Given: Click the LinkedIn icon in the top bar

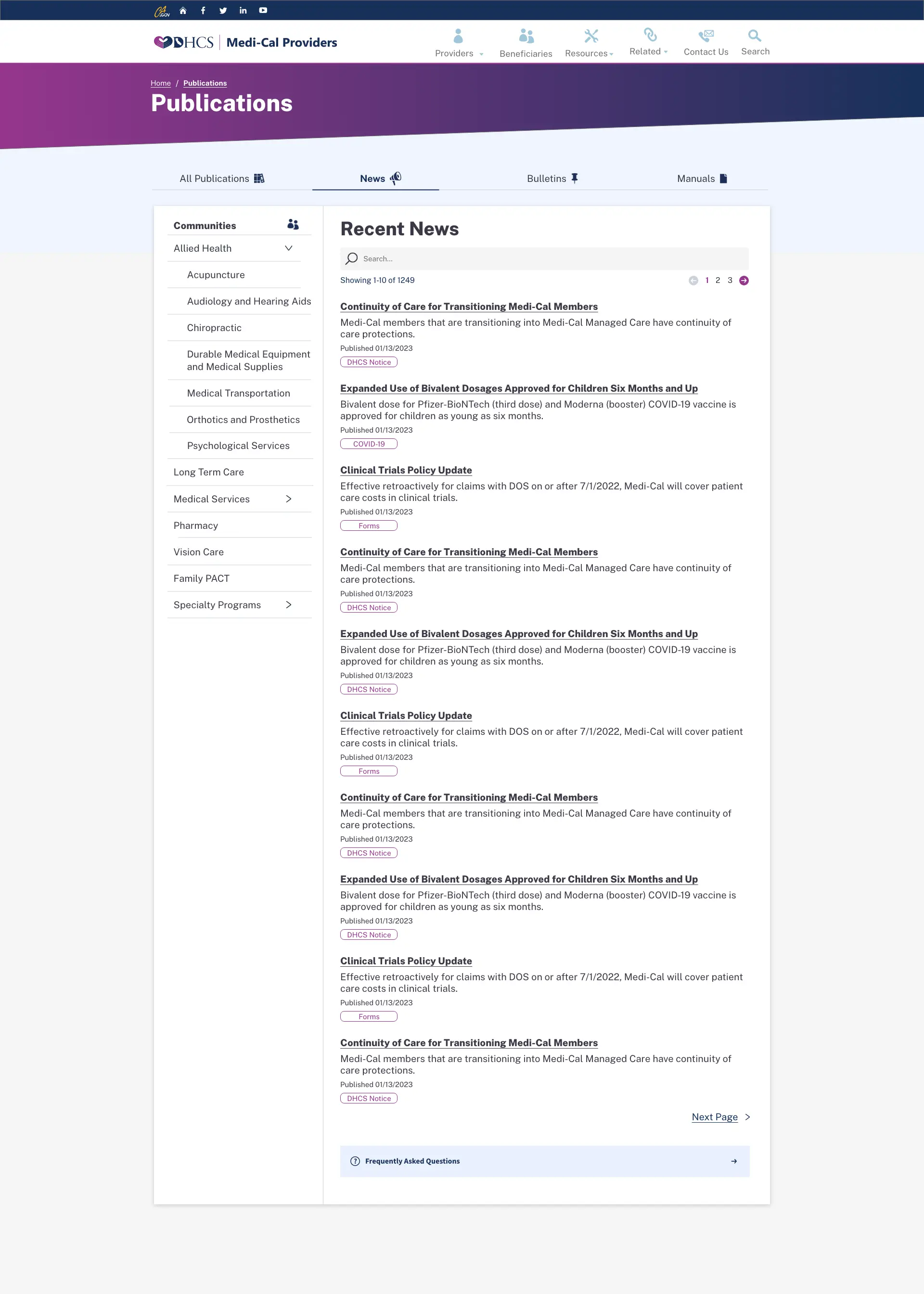Looking at the screenshot, I should [243, 10].
